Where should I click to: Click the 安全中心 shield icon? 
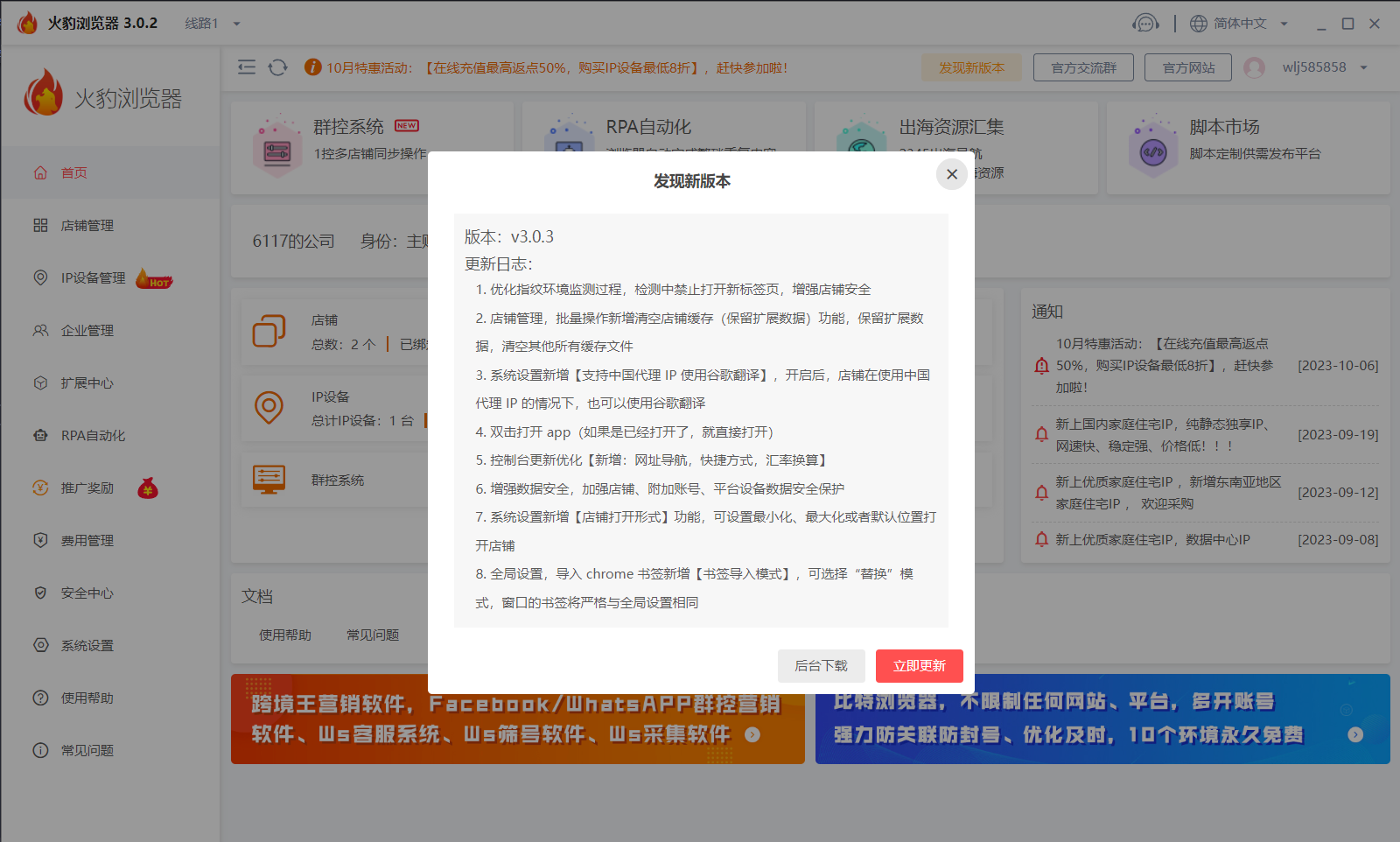(x=40, y=593)
